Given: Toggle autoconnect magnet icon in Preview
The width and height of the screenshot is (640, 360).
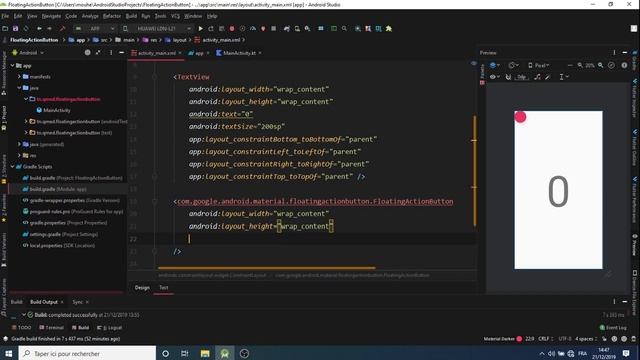Looking at the screenshot, I should click(508, 77).
